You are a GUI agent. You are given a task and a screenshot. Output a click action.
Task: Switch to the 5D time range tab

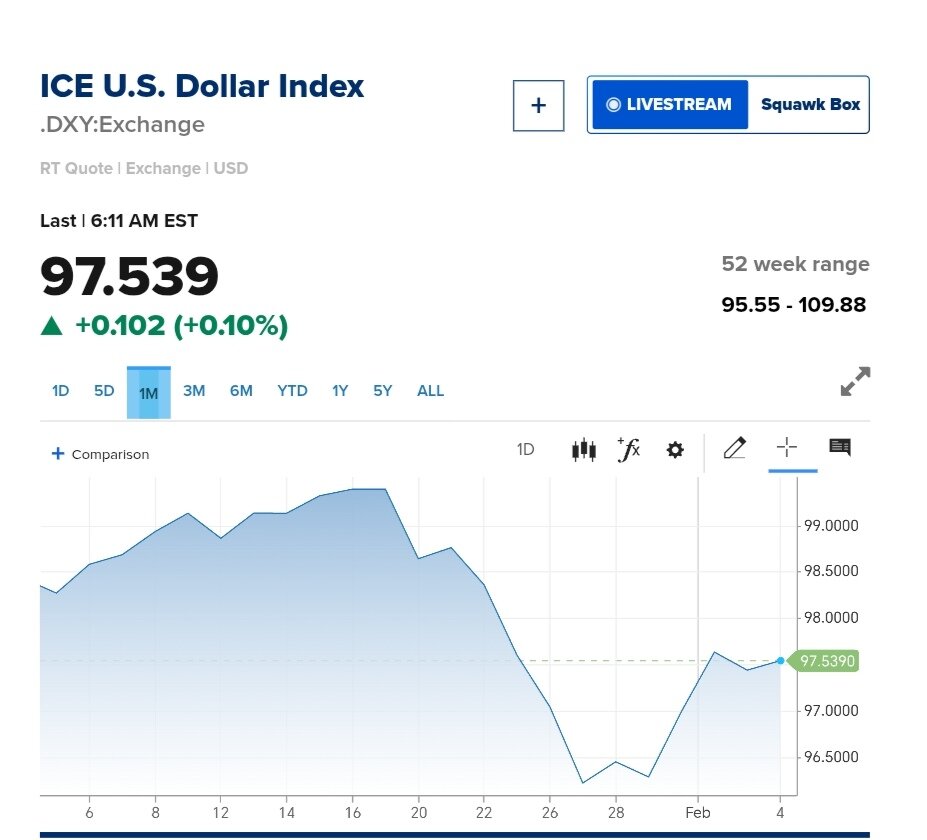104,391
